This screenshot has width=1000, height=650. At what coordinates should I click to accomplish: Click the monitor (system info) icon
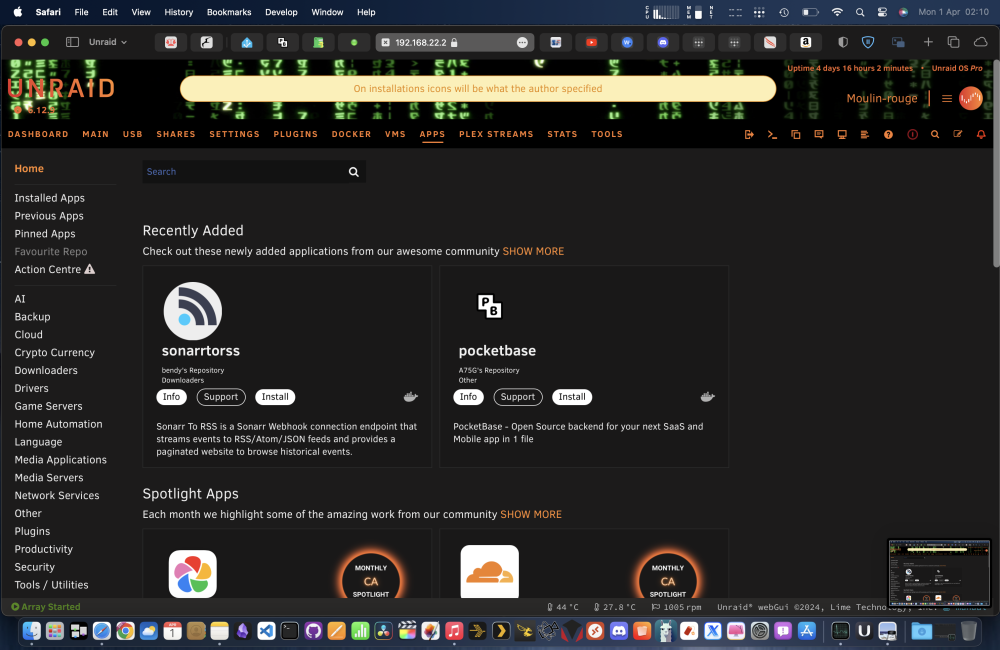click(x=842, y=135)
